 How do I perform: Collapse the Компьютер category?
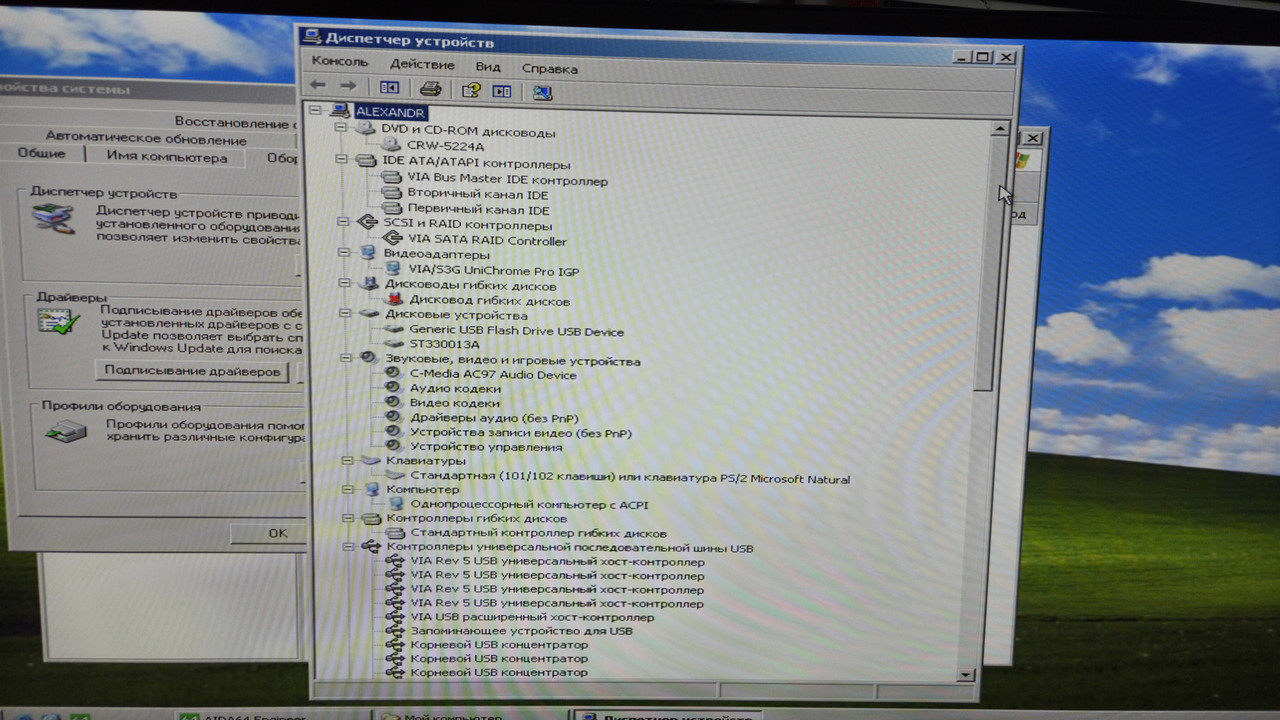click(x=348, y=489)
